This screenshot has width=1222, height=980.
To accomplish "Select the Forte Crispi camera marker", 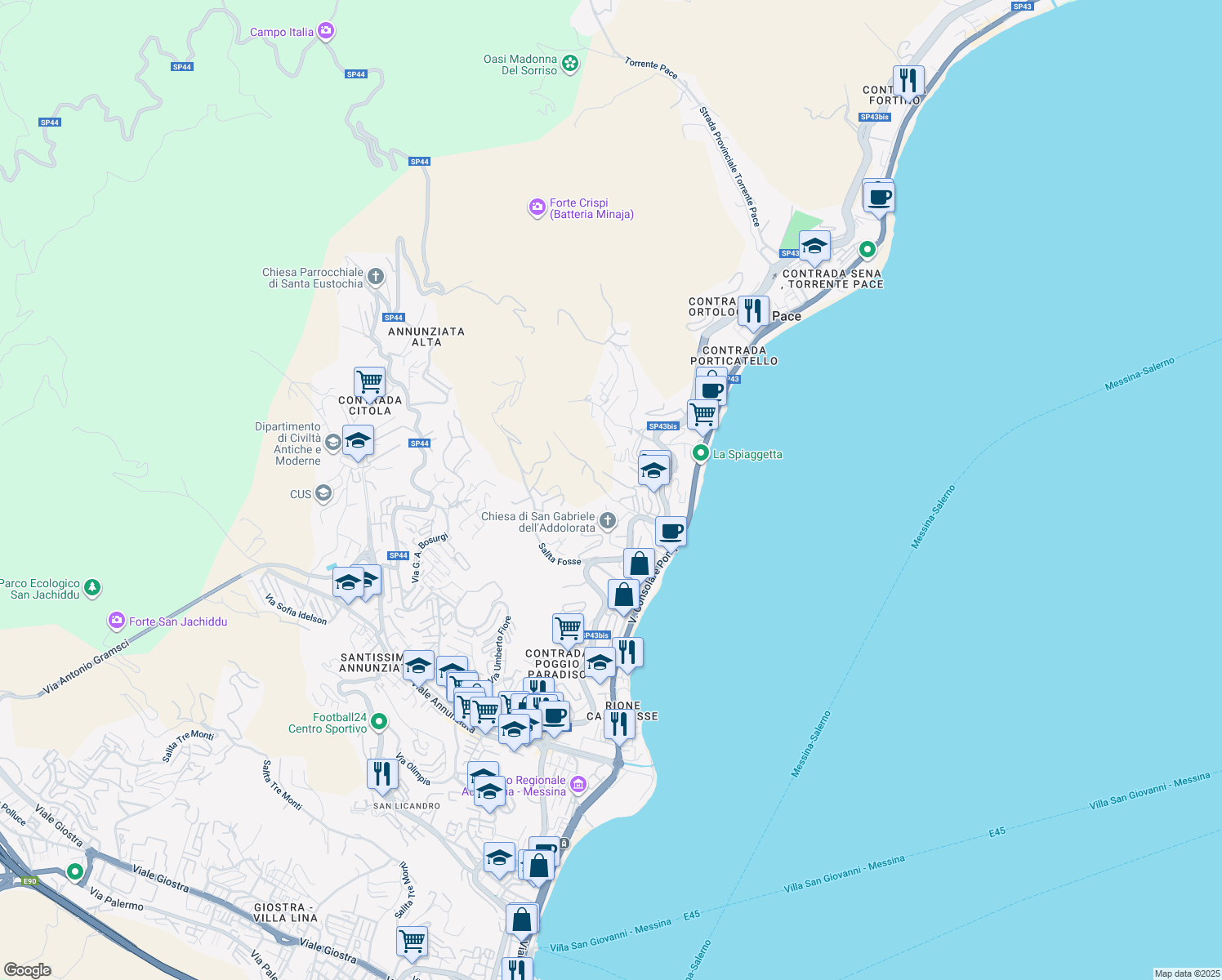I will [537, 207].
